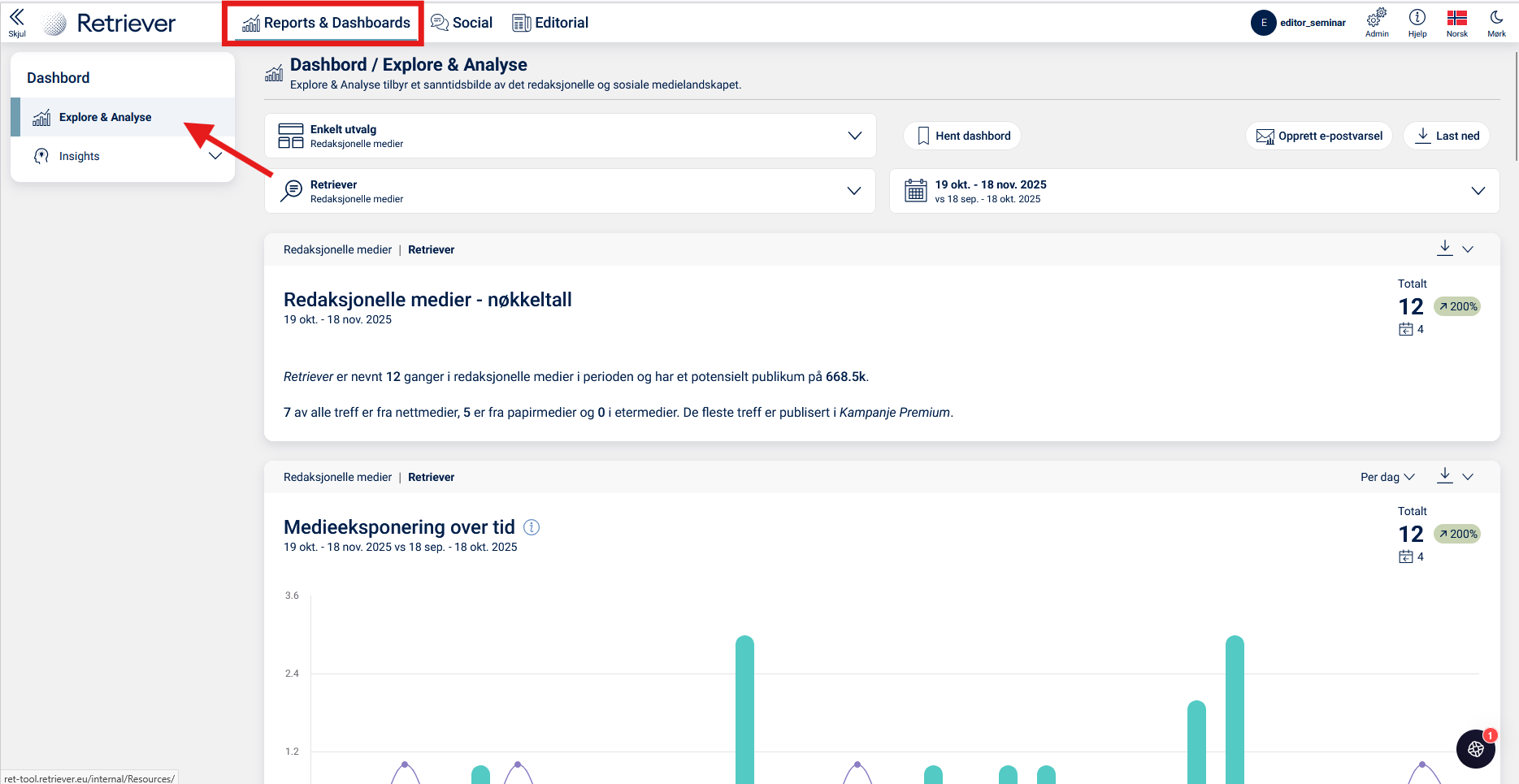Image resolution: width=1519 pixels, height=784 pixels.
Task: Switch to the Editorial tab
Action: coord(550,23)
